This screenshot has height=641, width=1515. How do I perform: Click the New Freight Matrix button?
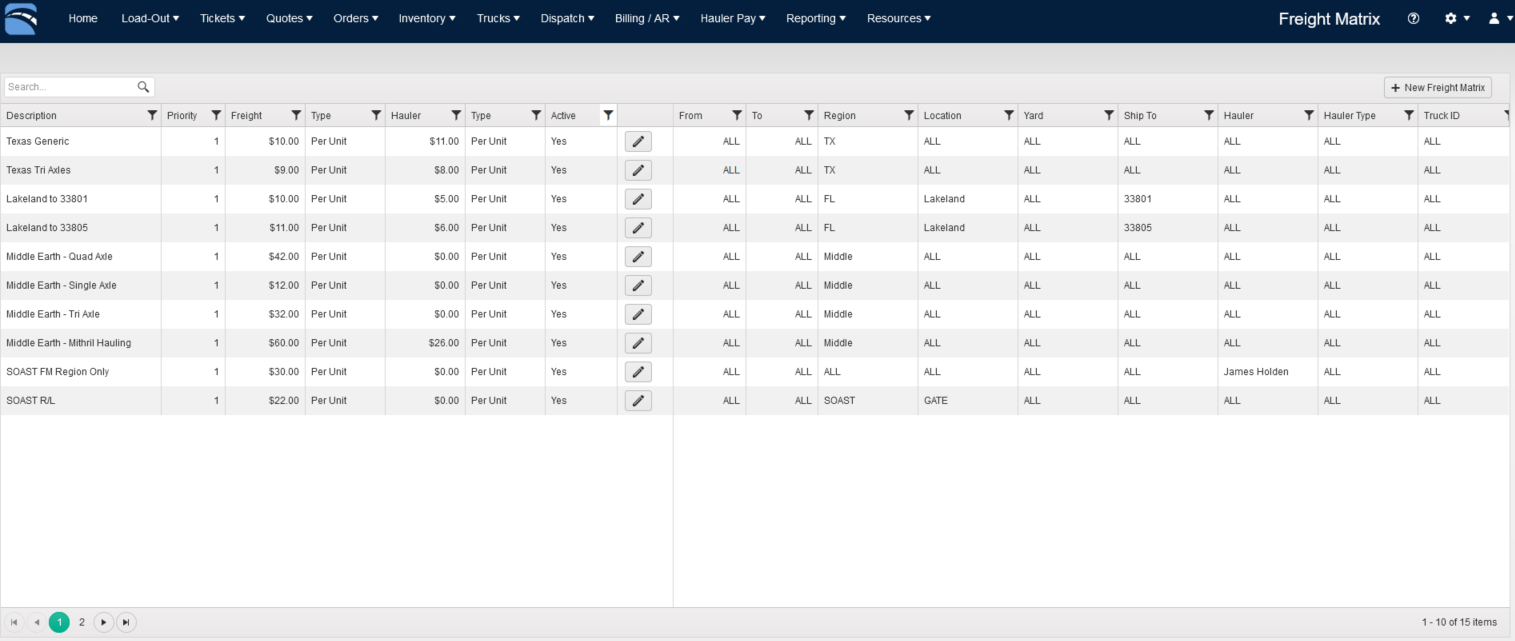(1437, 88)
